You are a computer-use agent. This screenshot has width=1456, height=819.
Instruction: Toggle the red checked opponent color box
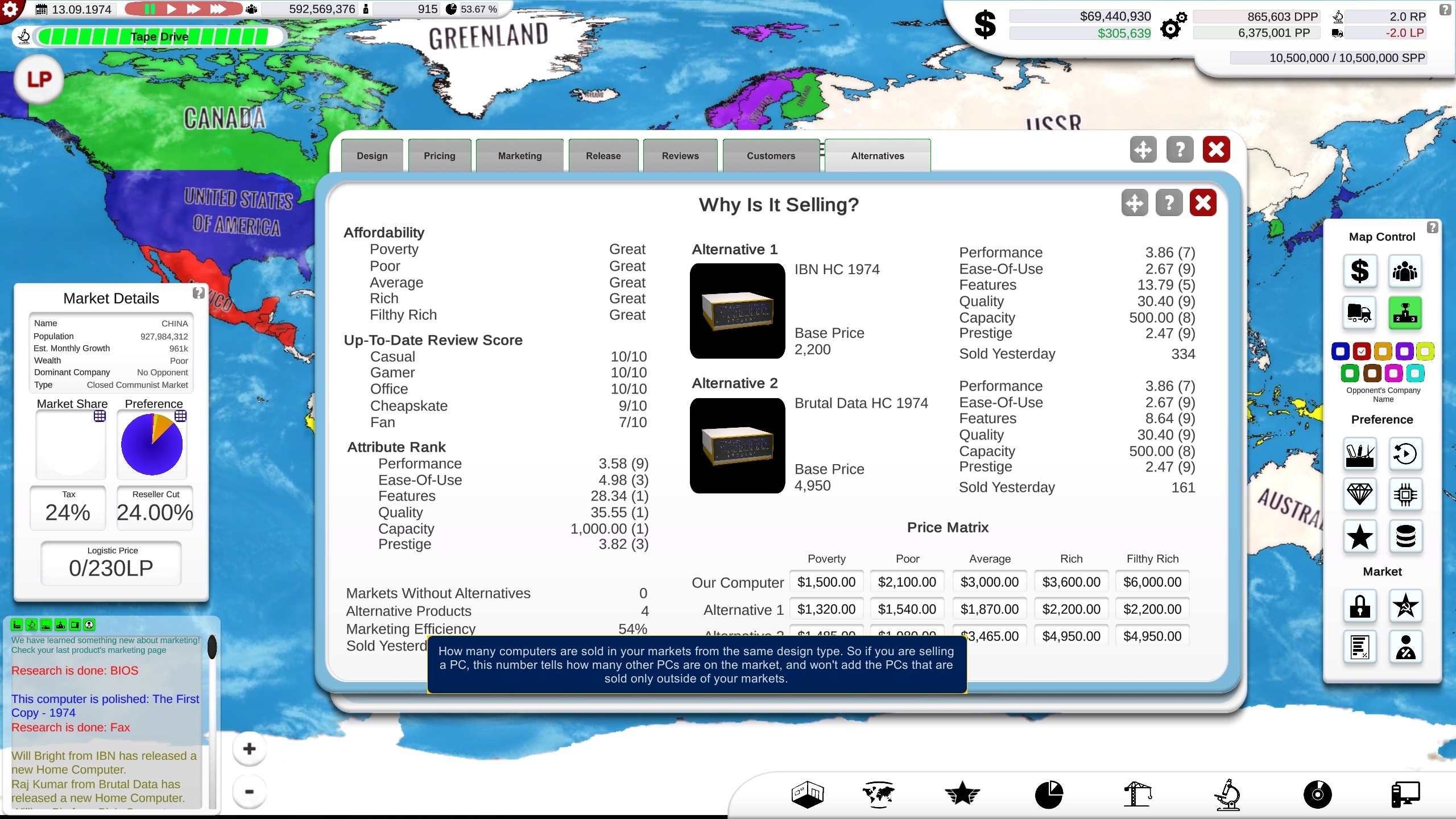pos(1362,351)
